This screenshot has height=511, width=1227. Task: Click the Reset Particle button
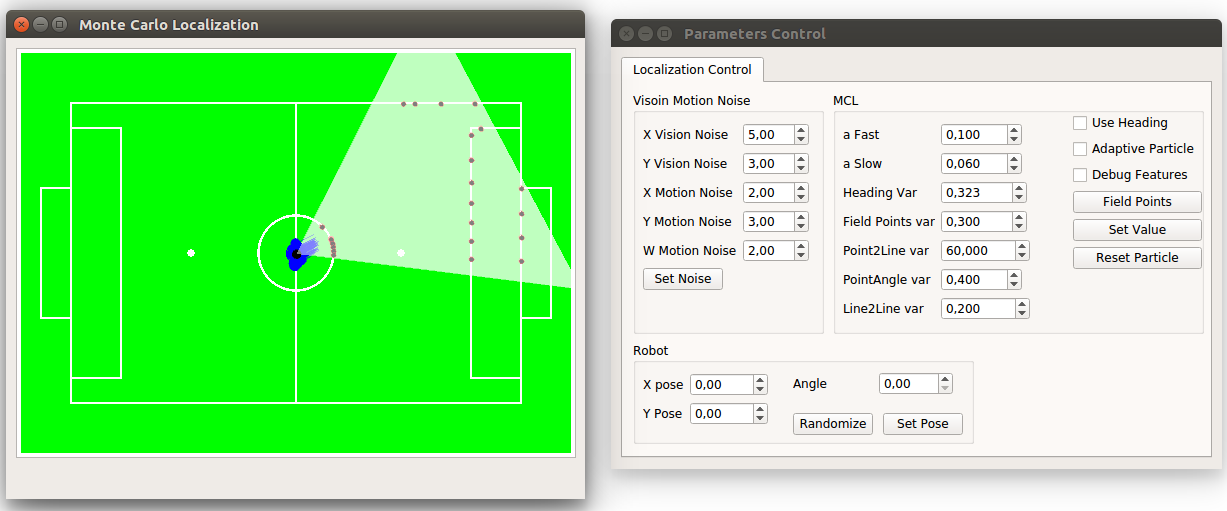tap(1137, 258)
